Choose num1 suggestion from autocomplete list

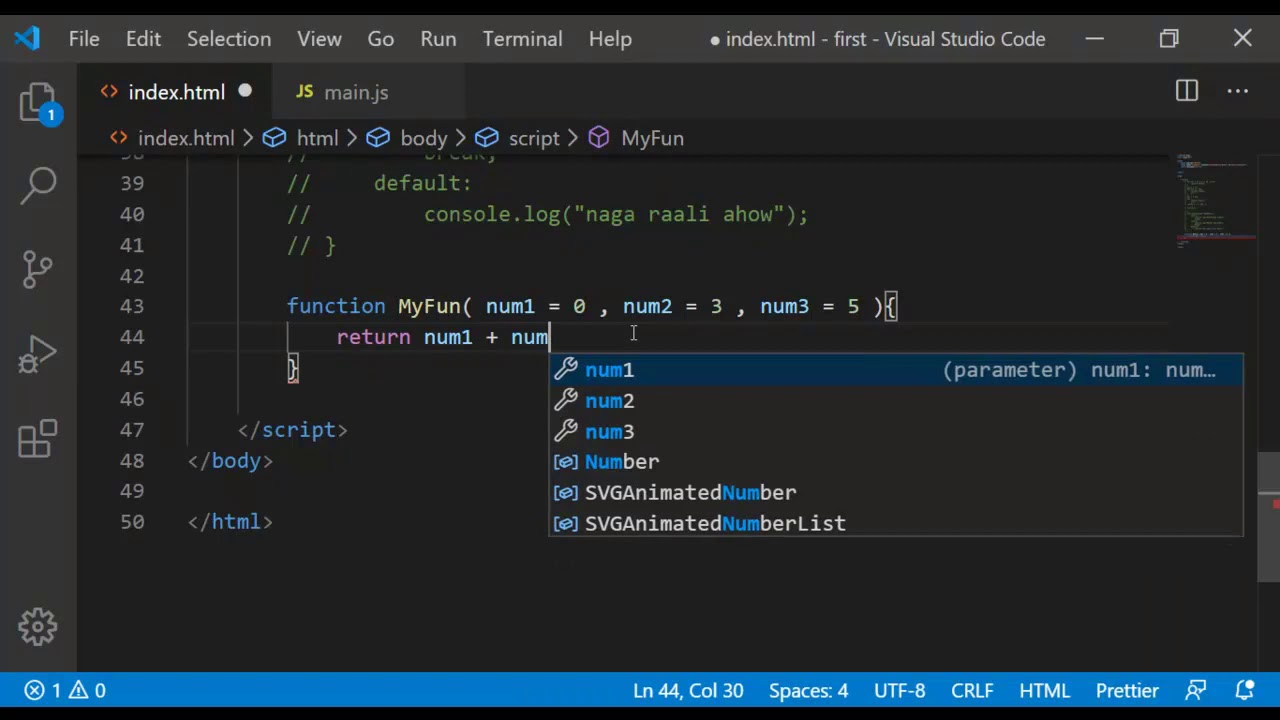(896, 370)
